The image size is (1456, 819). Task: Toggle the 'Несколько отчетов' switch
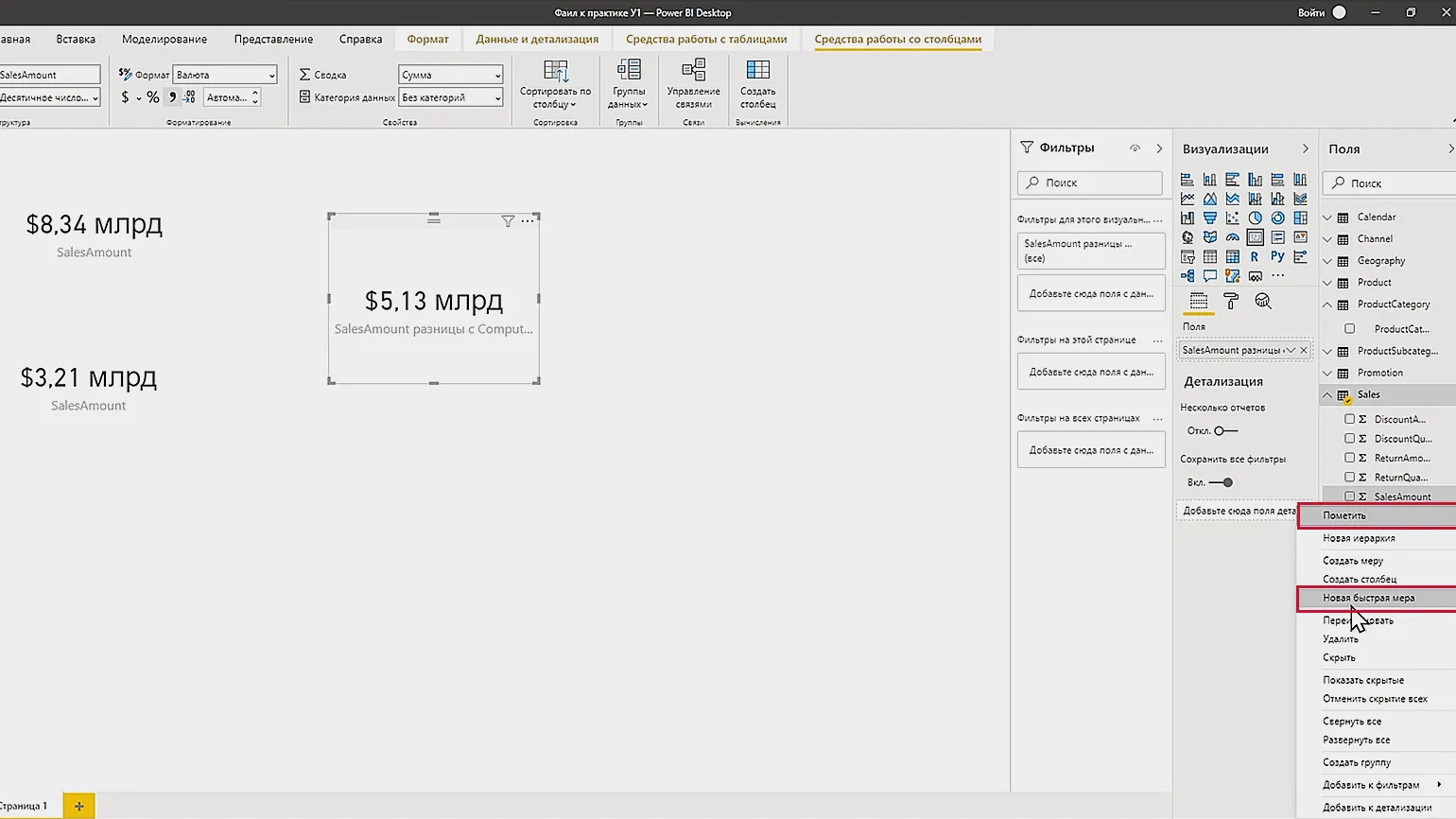[x=1225, y=431]
